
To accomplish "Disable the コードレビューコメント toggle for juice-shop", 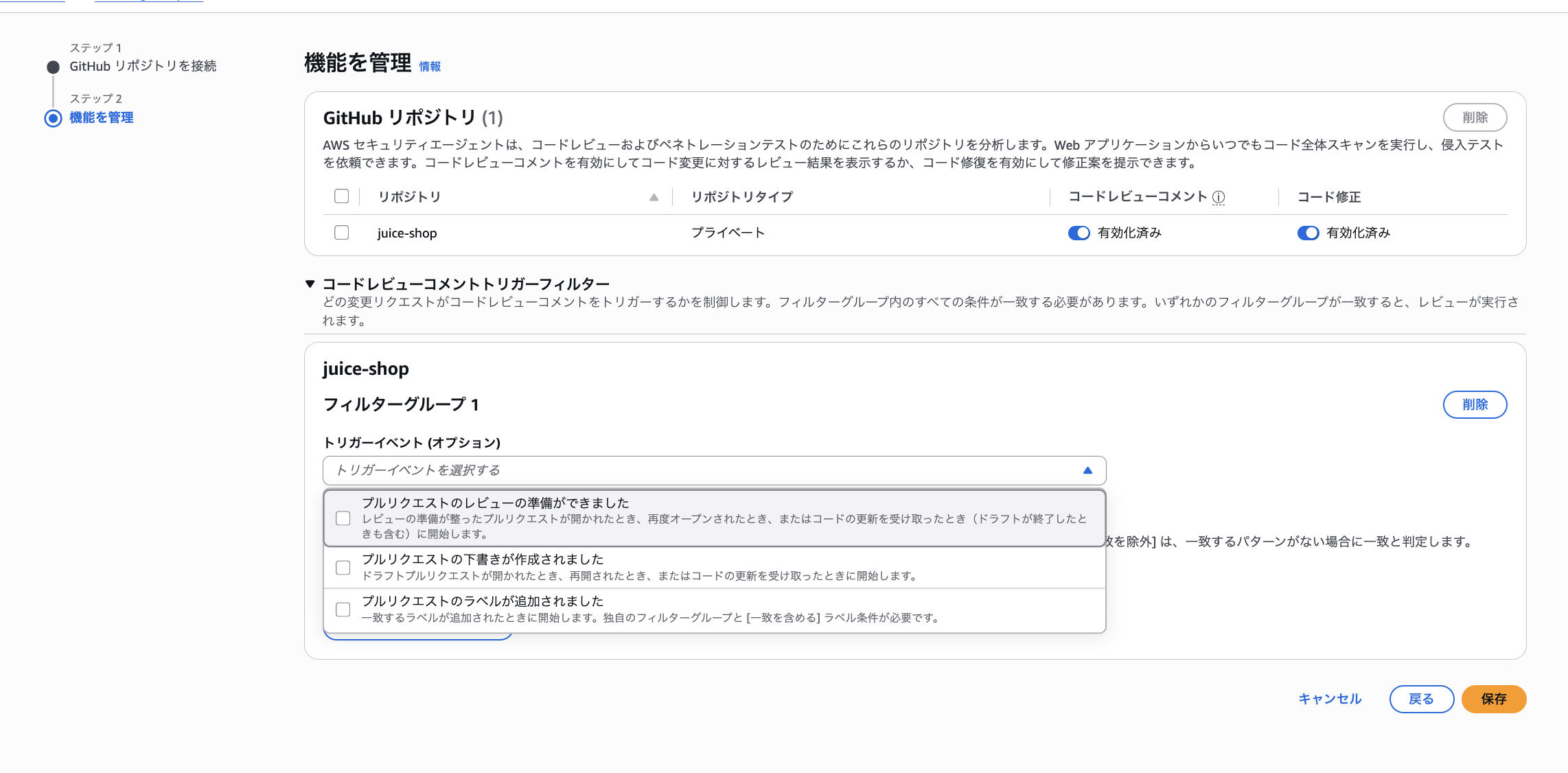I will (x=1079, y=233).
